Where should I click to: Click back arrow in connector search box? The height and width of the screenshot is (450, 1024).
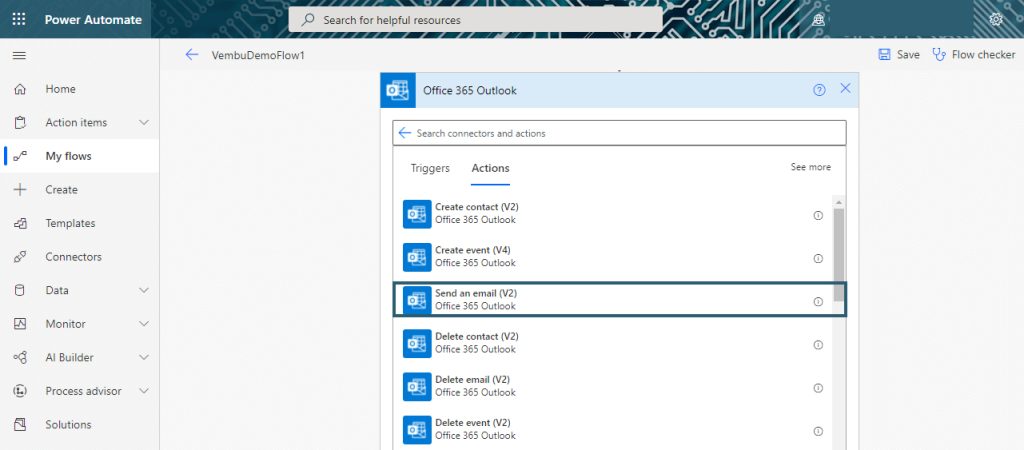tap(404, 133)
